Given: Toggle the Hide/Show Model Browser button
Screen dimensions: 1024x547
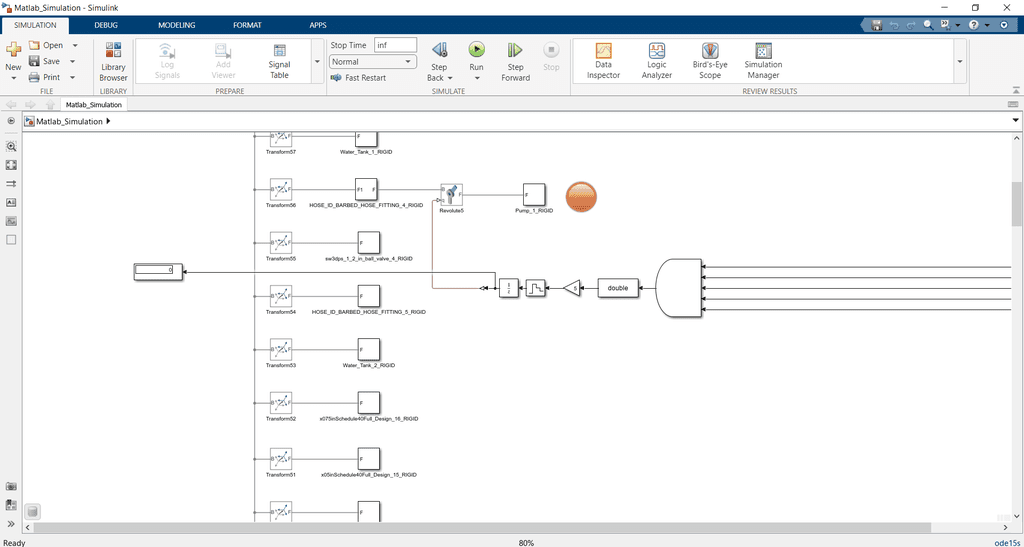Looking at the screenshot, I should click(x=12, y=121).
